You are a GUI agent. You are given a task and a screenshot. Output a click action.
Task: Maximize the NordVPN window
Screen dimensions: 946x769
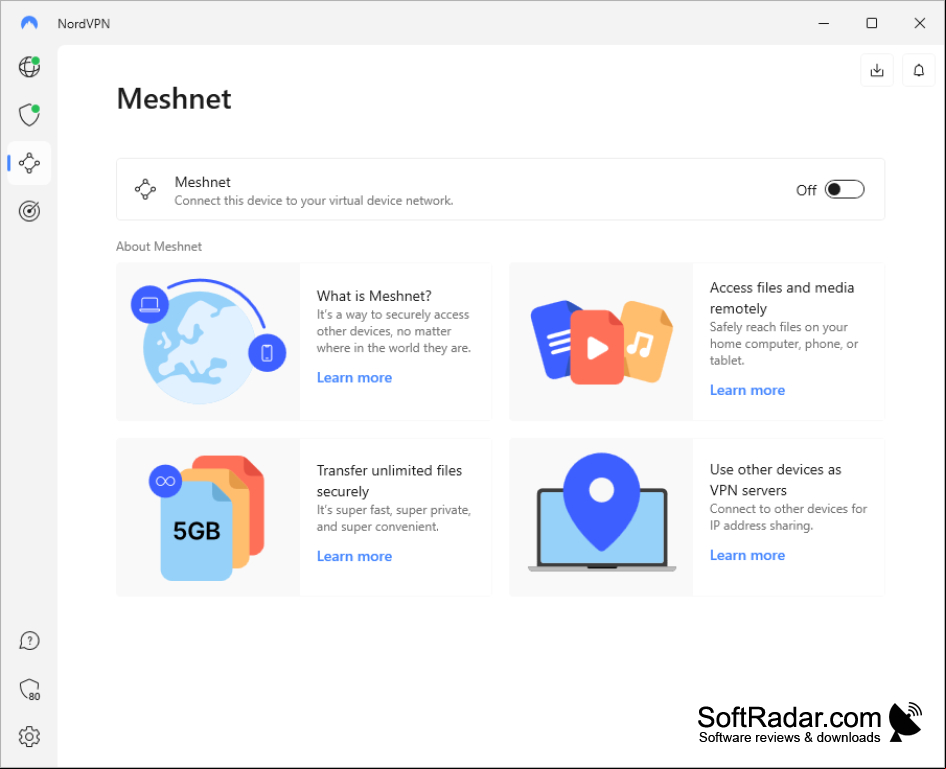coord(871,23)
